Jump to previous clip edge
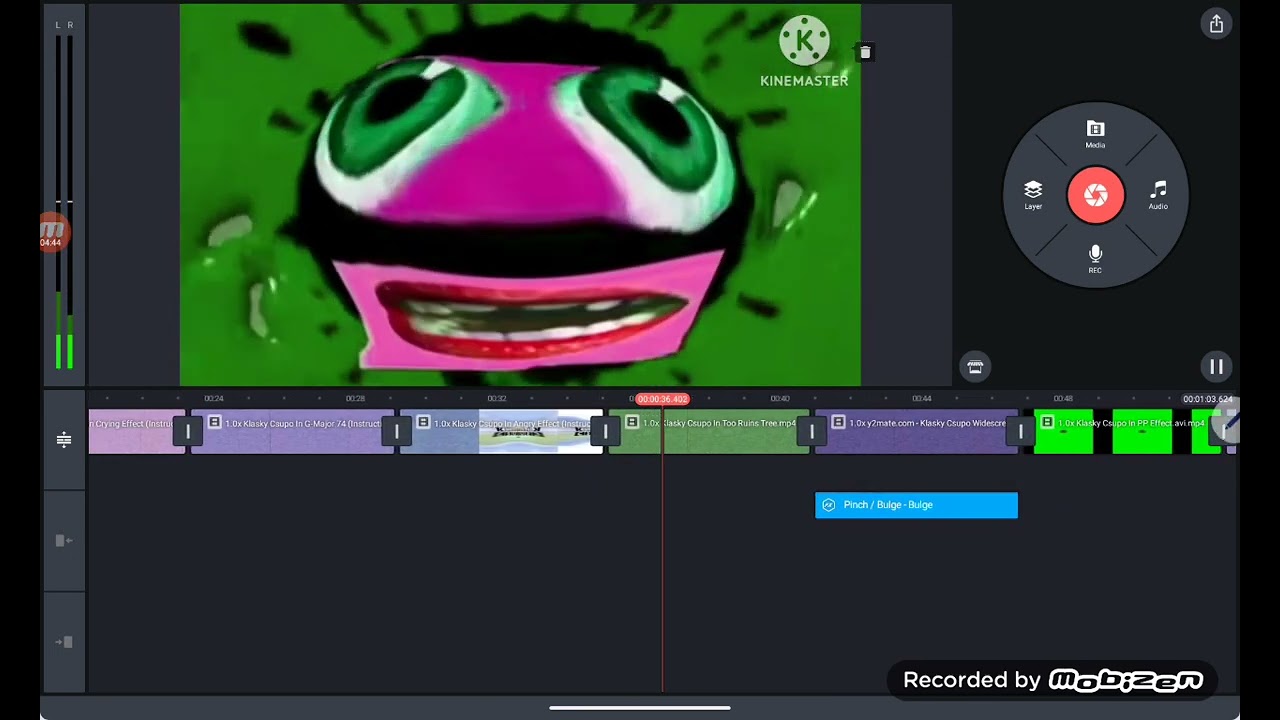1280x720 pixels. click(64, 541)
